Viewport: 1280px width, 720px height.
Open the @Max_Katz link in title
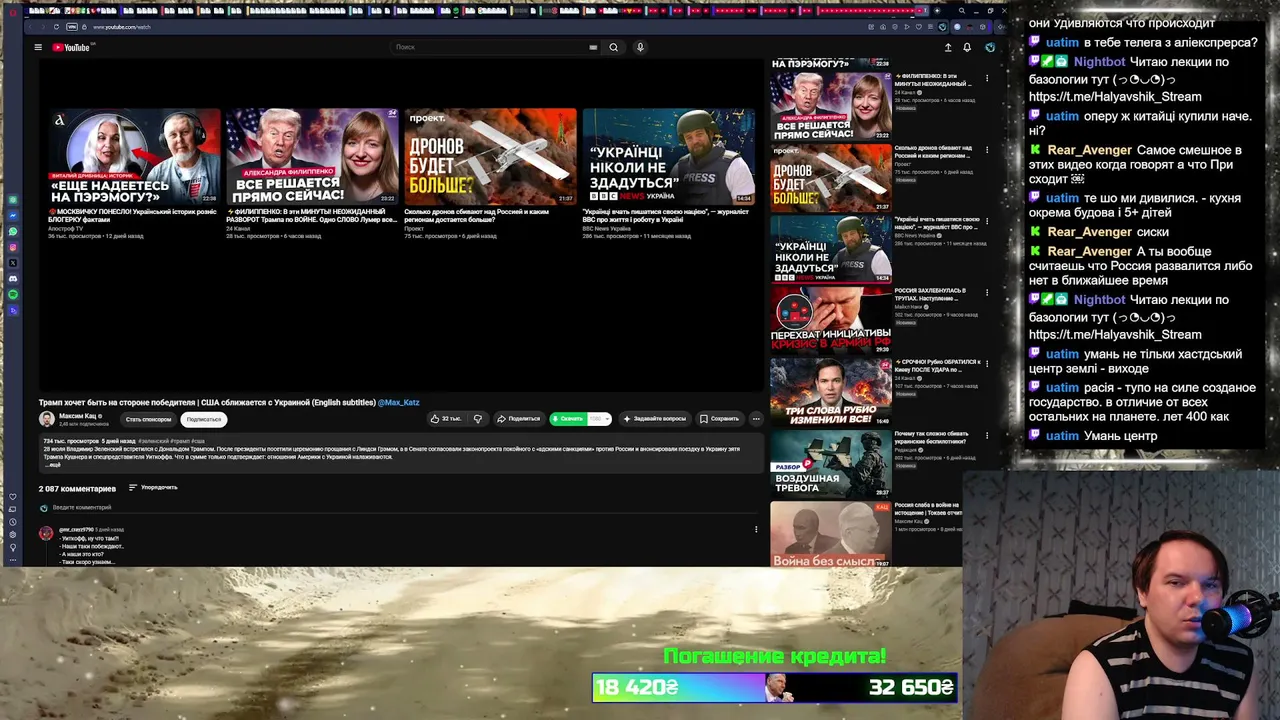coord(399,403)
